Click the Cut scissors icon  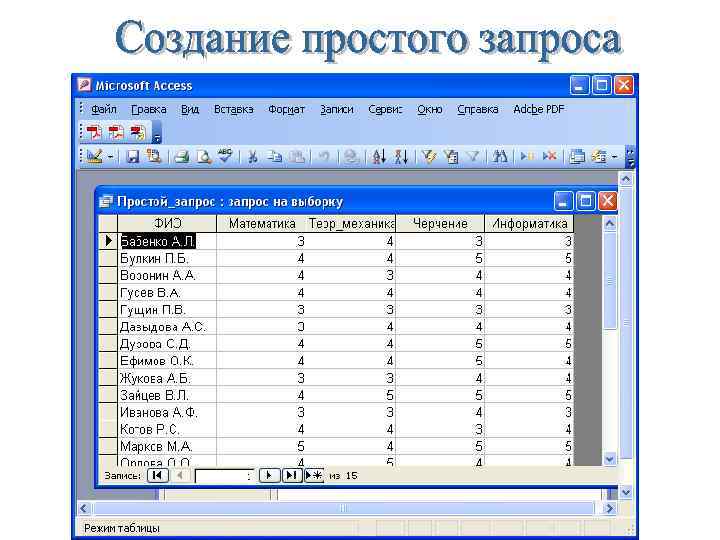[253, 157]
